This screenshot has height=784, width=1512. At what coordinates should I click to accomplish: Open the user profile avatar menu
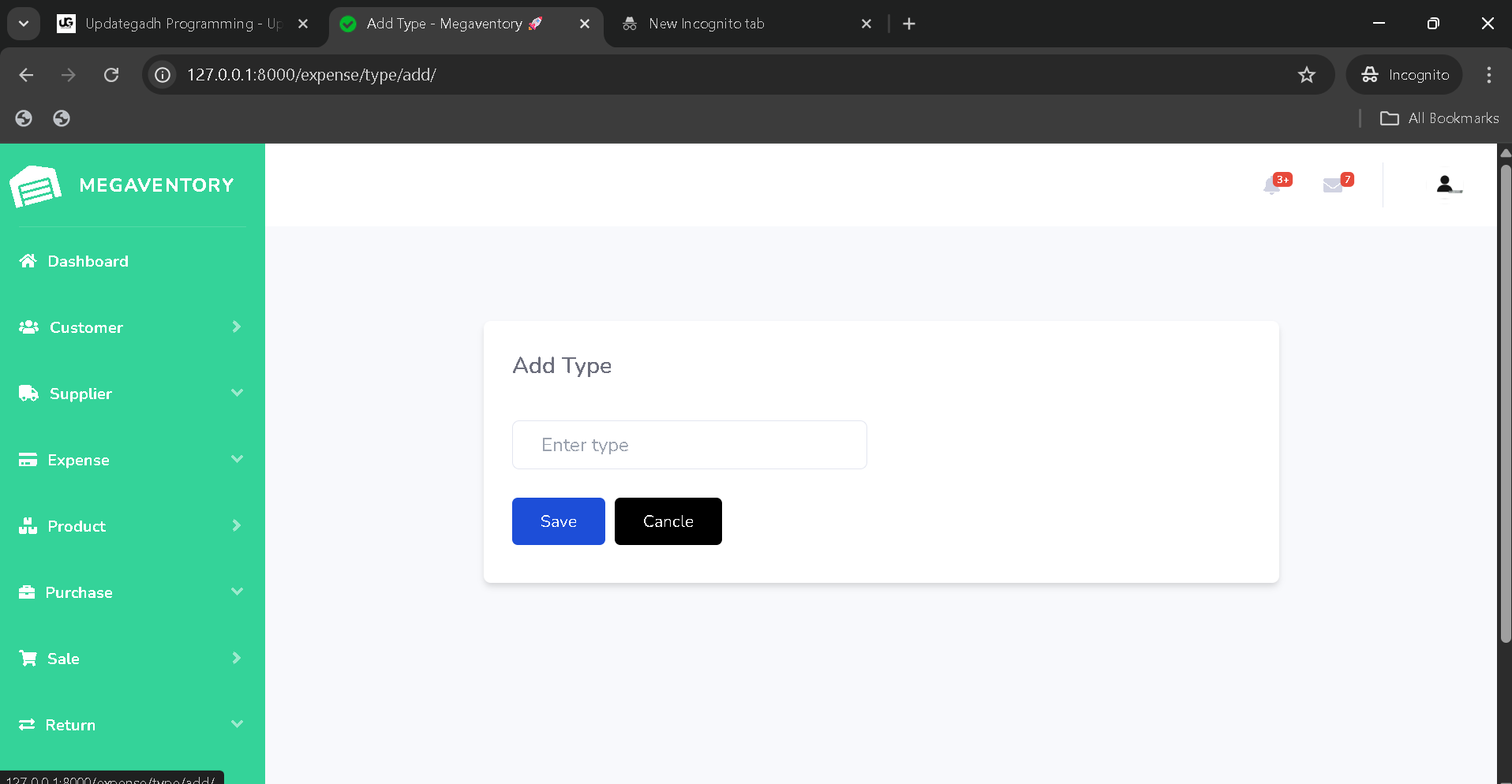tap(1446, 185)
